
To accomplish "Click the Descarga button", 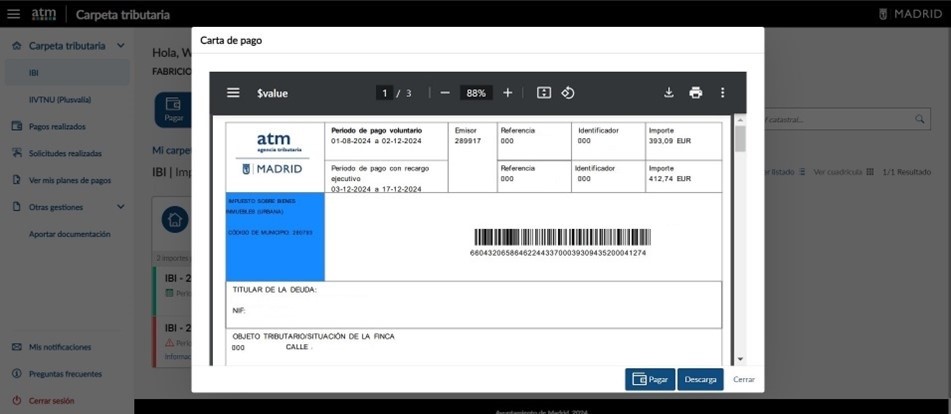I will [700, 380].
